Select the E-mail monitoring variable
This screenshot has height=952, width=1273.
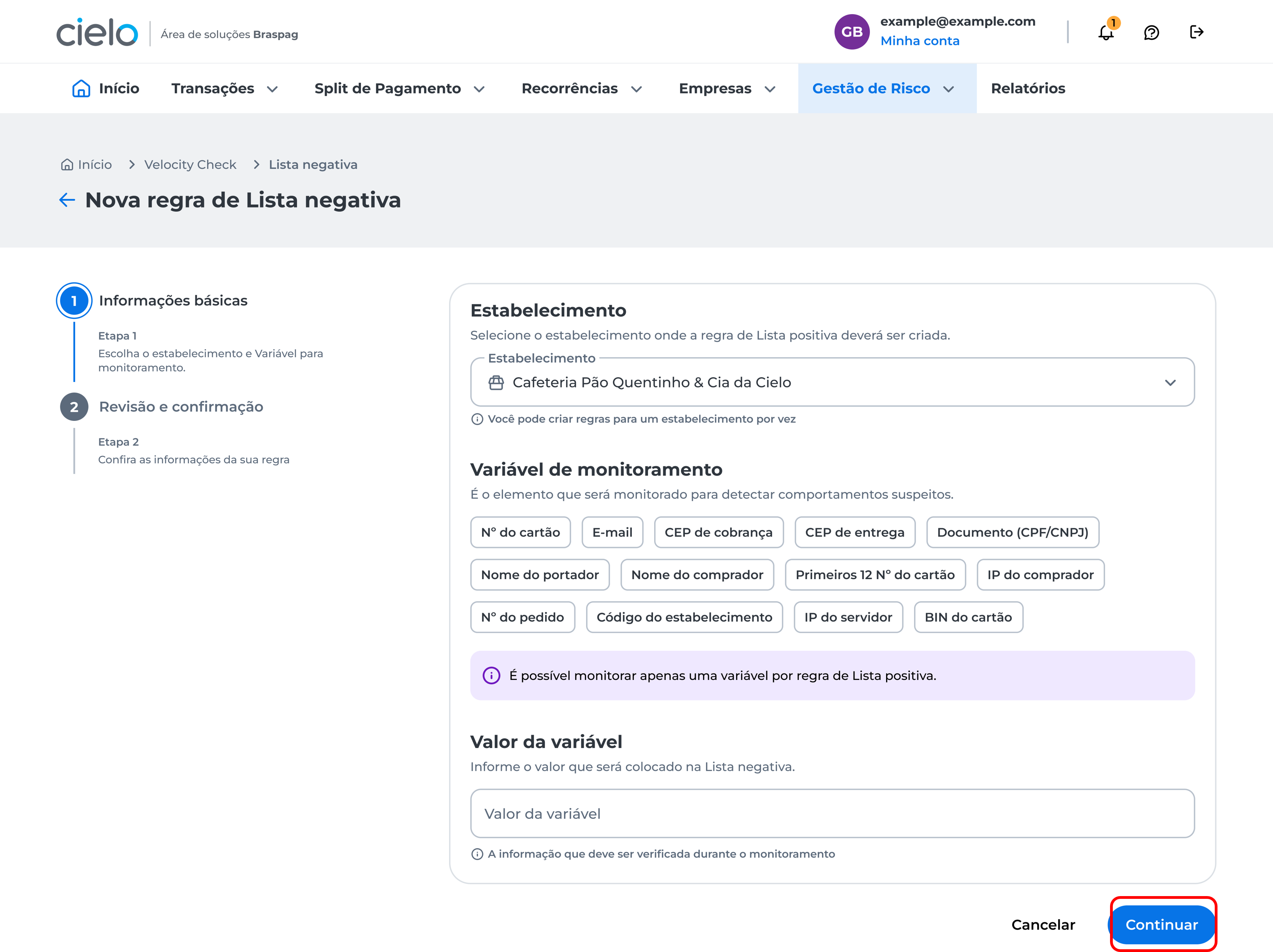pos(612,532)
